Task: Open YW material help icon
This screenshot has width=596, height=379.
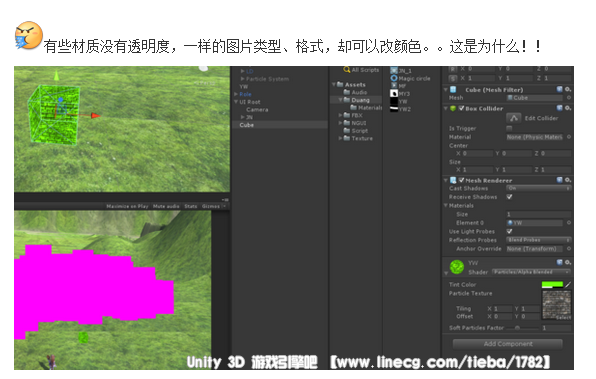Action: click(560, 262)
